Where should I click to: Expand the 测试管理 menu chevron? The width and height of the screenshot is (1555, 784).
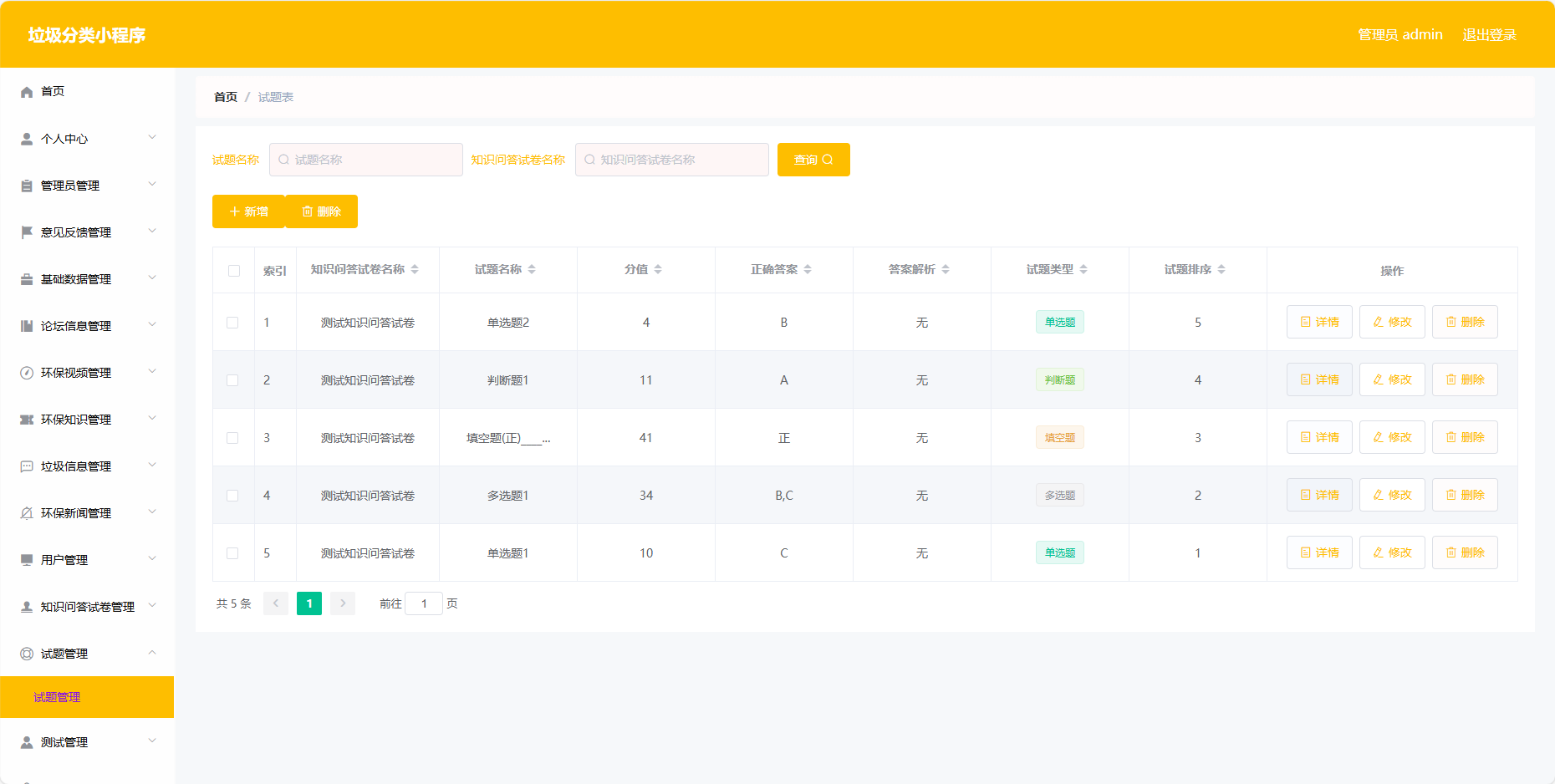(x=152, y=741)
